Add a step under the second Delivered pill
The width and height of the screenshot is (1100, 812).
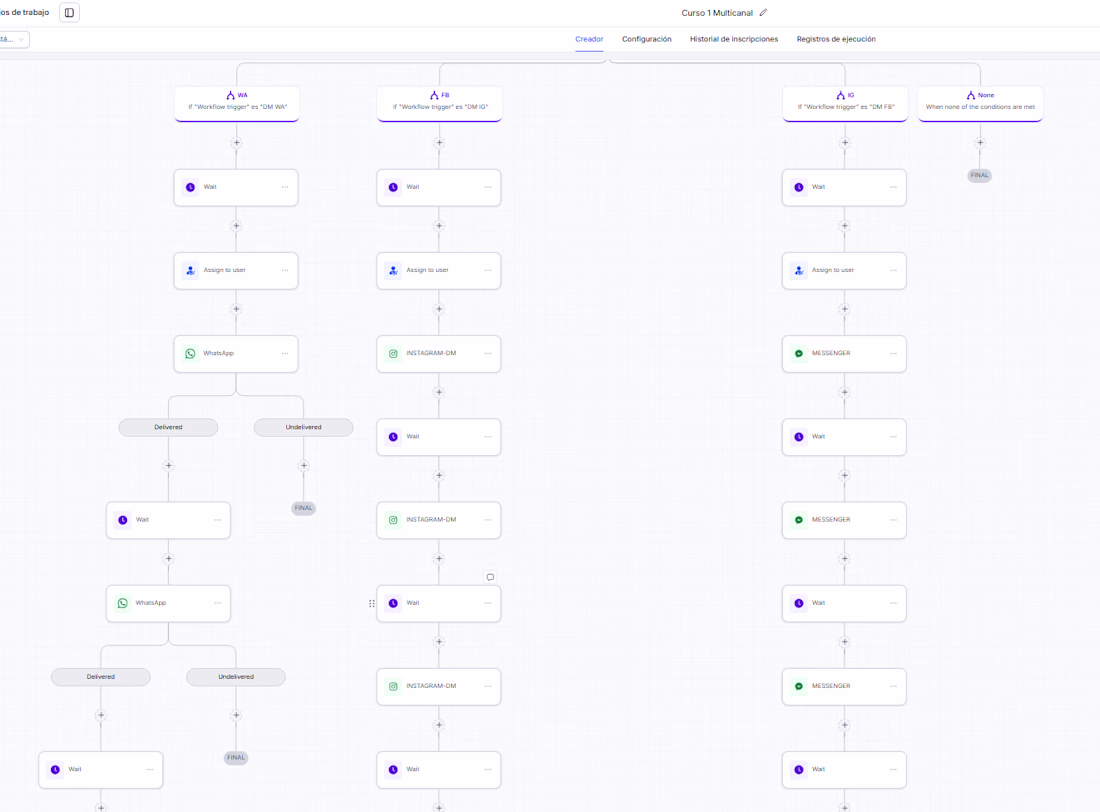pyautogui.click(x=101, y=715)
